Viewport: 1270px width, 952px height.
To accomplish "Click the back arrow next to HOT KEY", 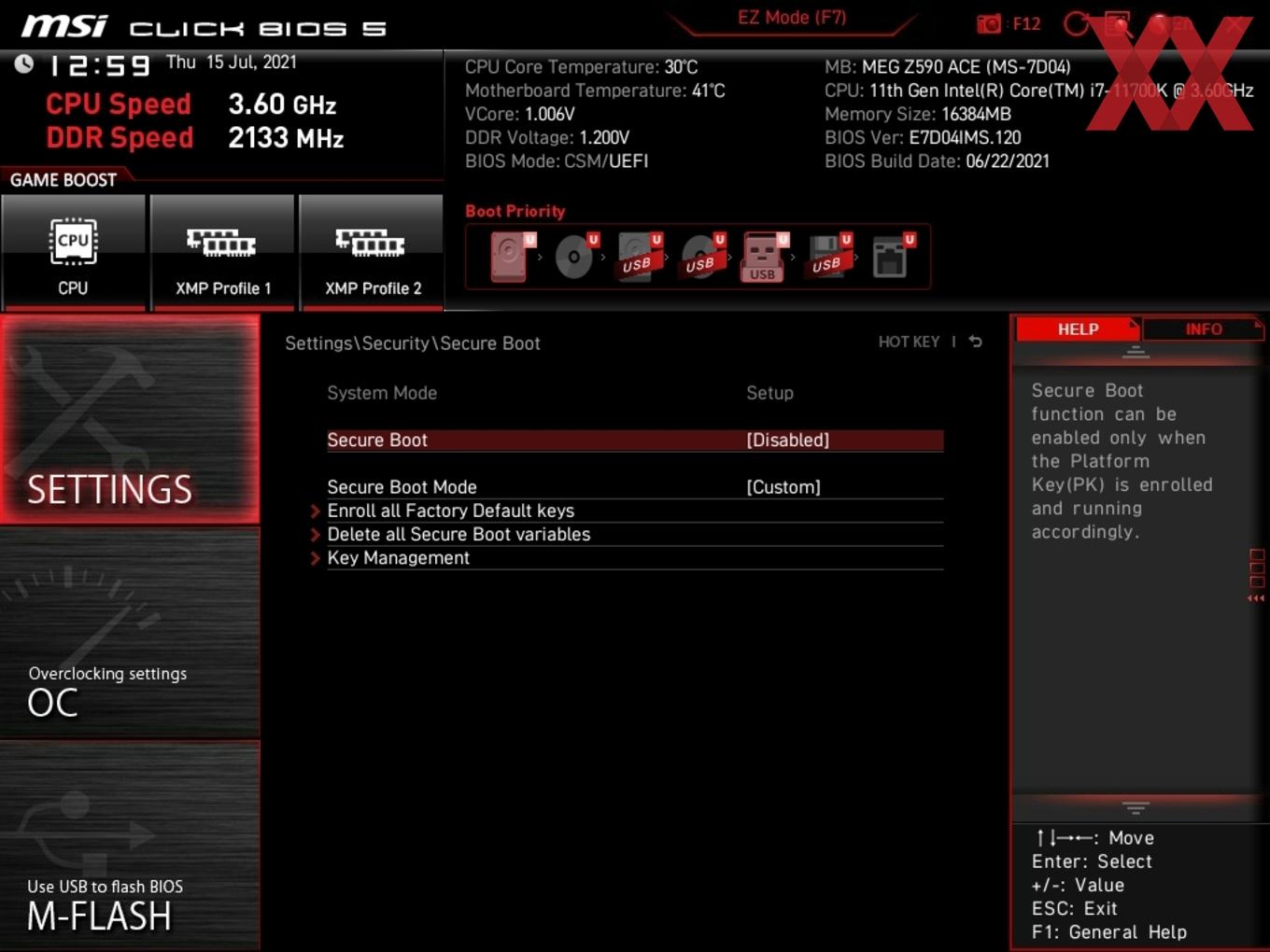I will [x=975, y=342].
